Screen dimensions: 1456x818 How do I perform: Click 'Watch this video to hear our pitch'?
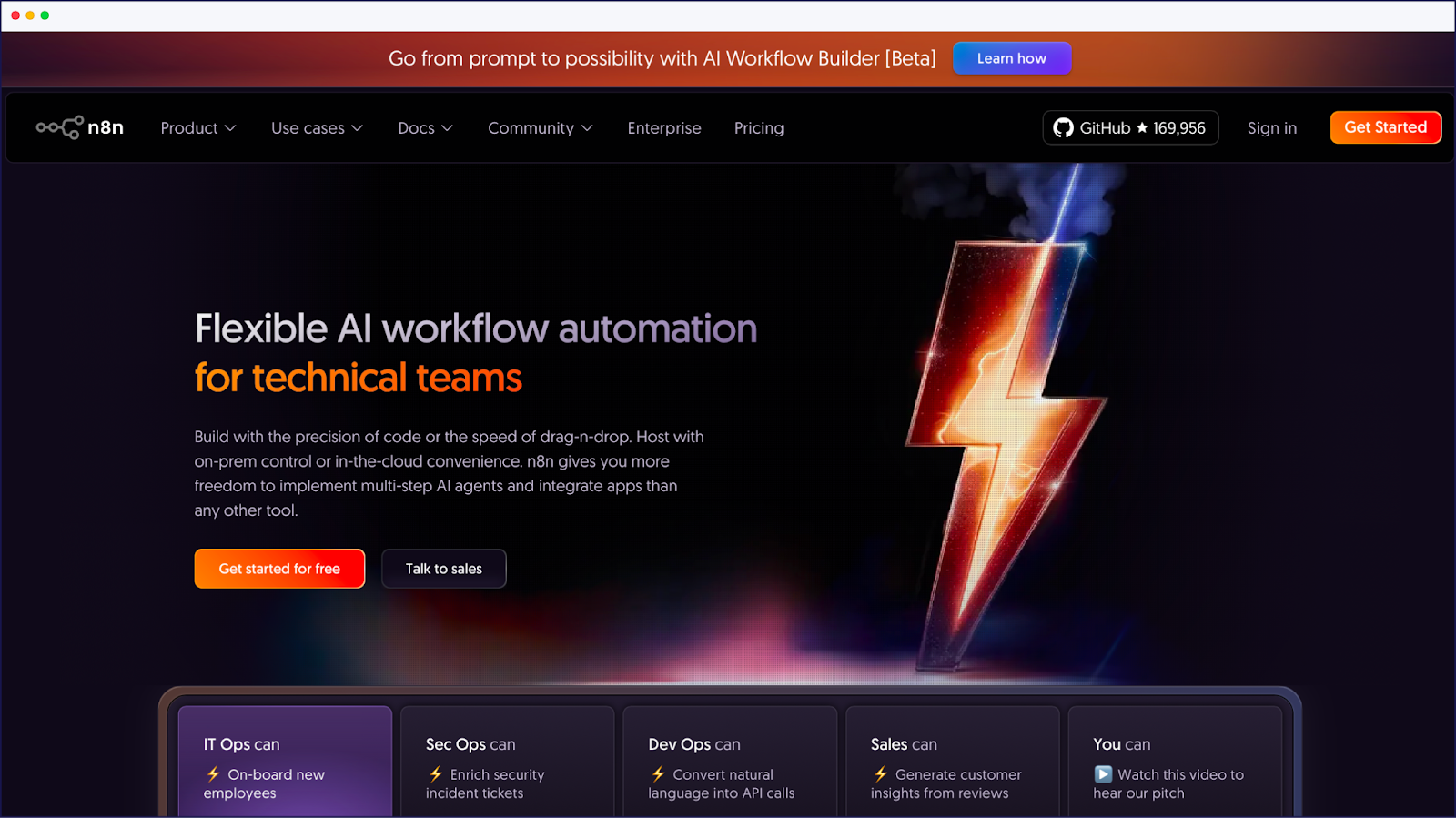(x=1168, y=783)
